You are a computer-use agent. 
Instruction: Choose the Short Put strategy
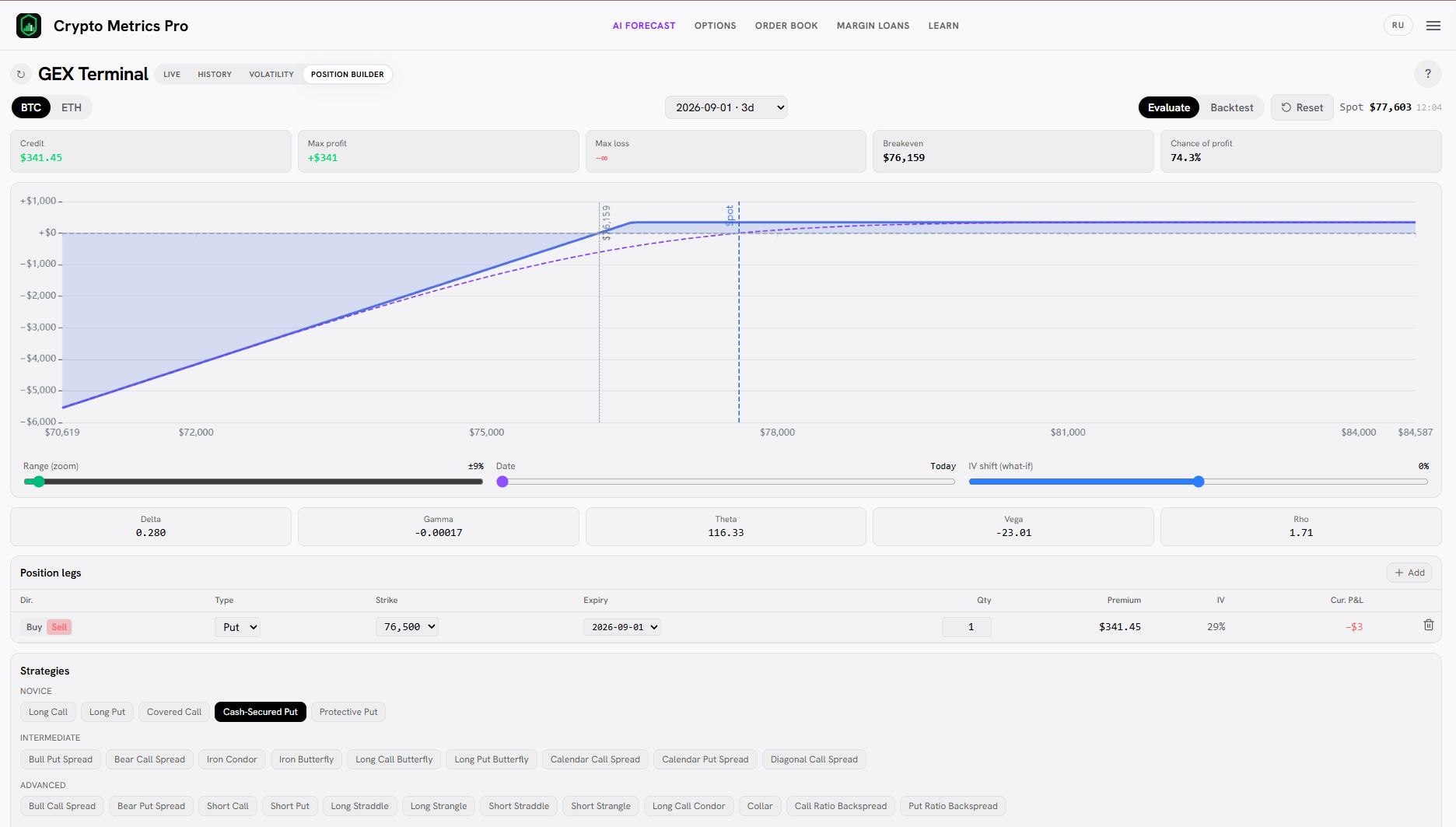[290, 806]
